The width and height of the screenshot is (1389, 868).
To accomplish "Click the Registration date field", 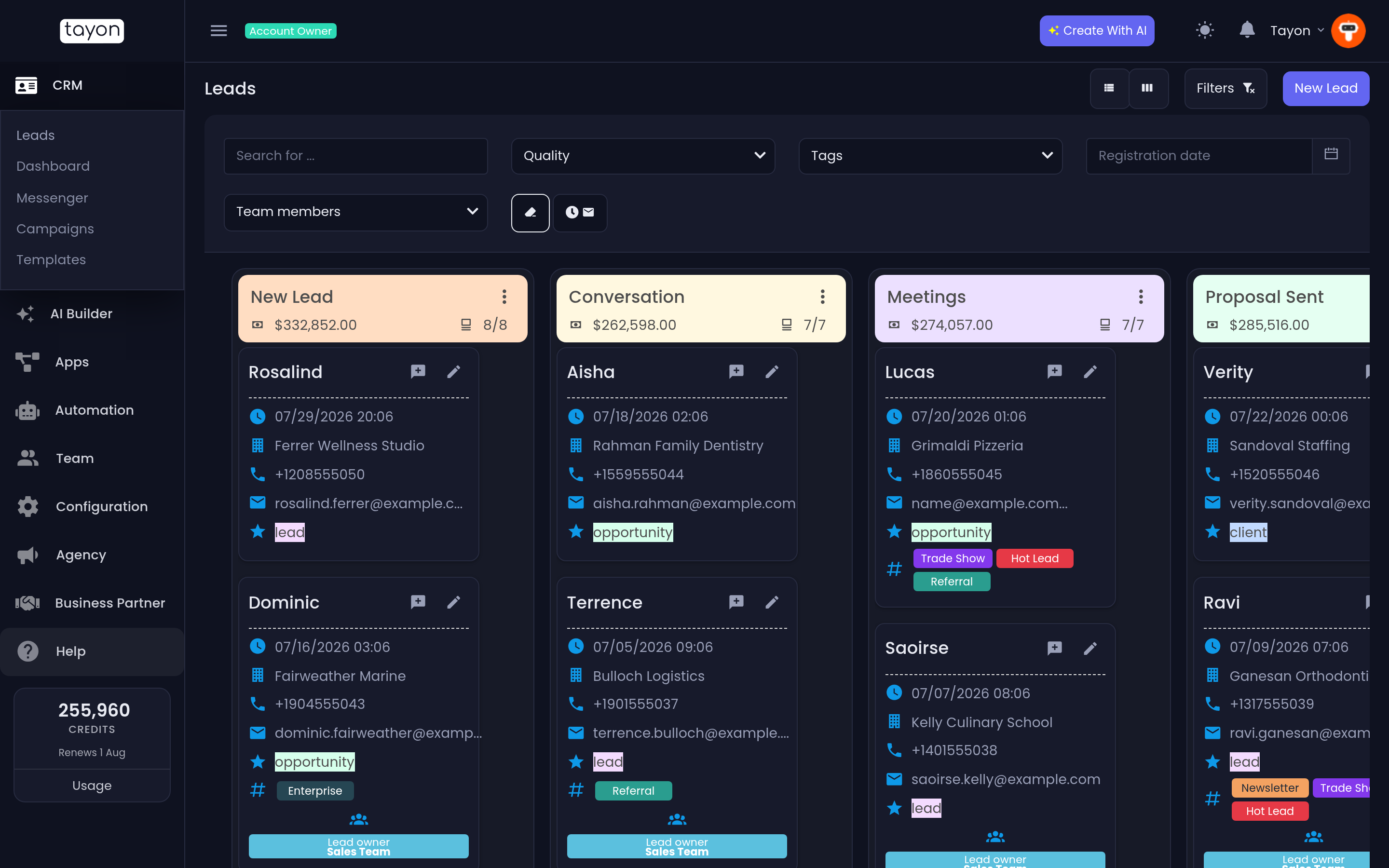I will point(1199,156).
